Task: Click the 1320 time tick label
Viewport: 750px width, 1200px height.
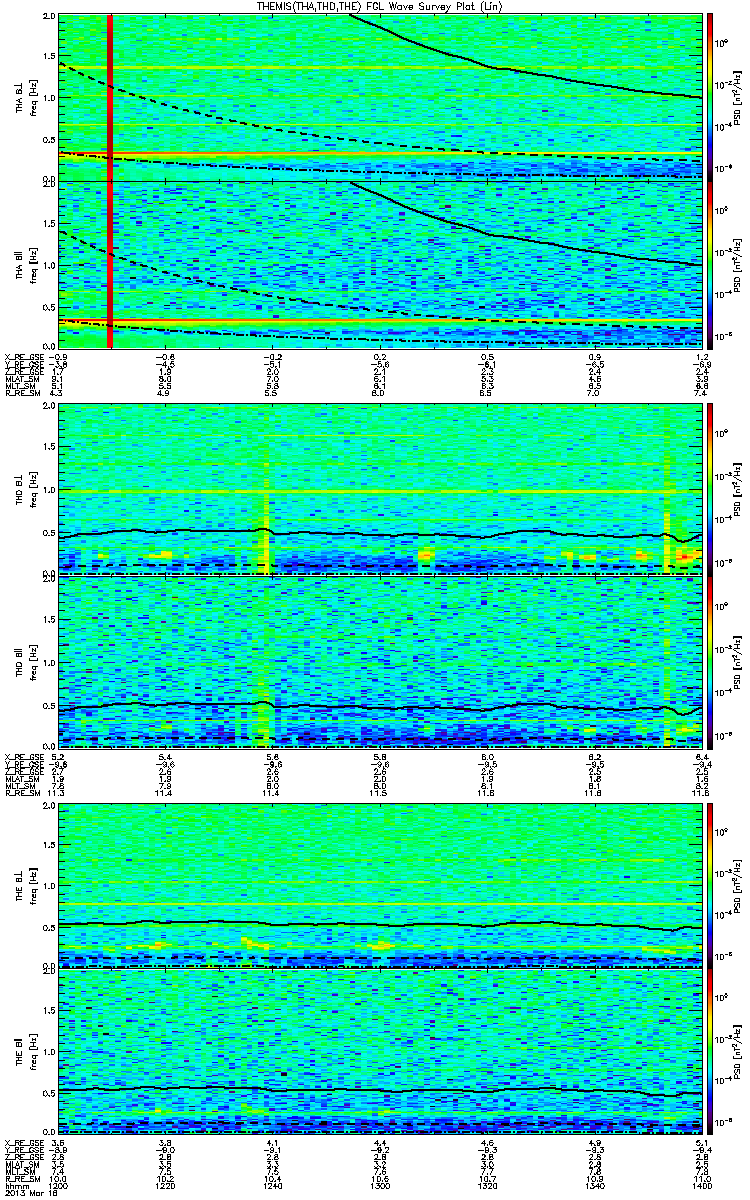Action: click(x=488, y=1185)
